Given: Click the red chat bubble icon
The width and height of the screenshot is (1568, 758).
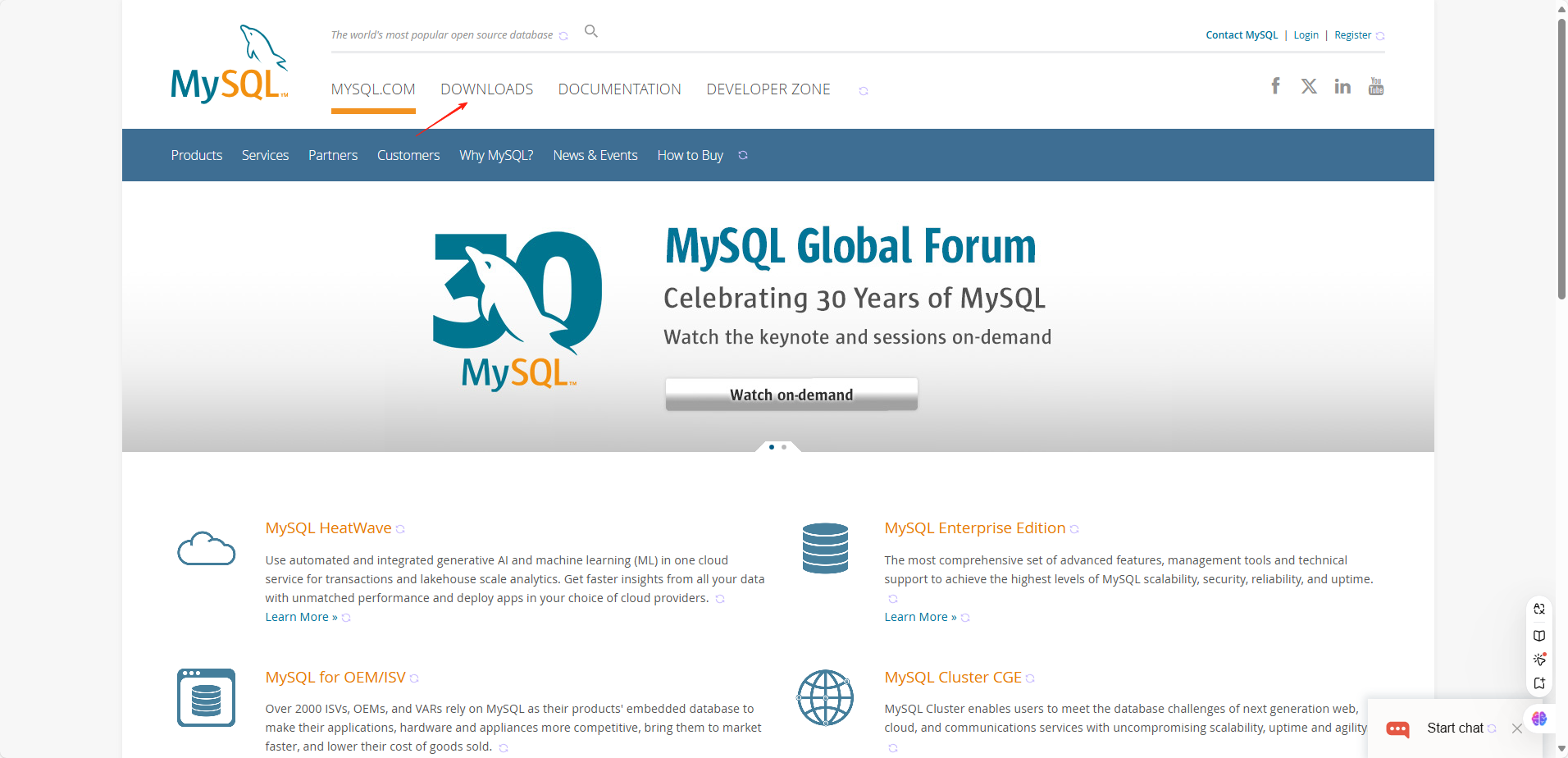Looking at the screenshot, I should tap(1397, 728).
